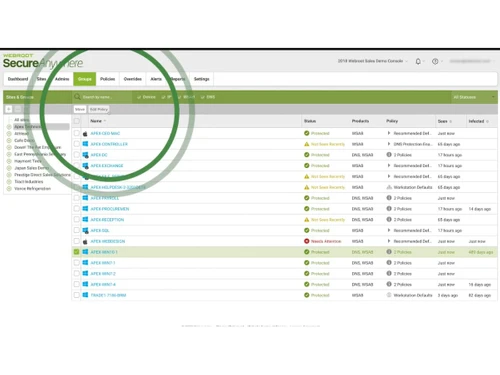
Task: Click warning triangle for APEX-CONTROLLER status
Action: (x=307, y=144)
